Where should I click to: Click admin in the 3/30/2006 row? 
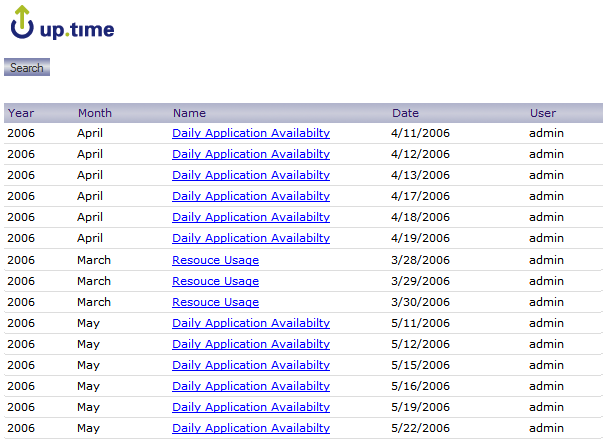pyautogui.click(x=546, y=302)
